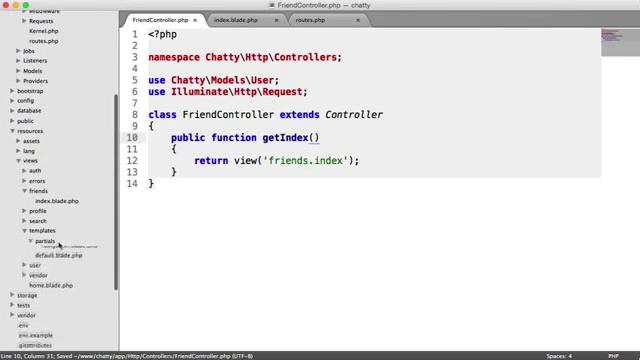Screen dimensions: 640x360
Task: Open the .env.example file
Action: tap(36, 336)
